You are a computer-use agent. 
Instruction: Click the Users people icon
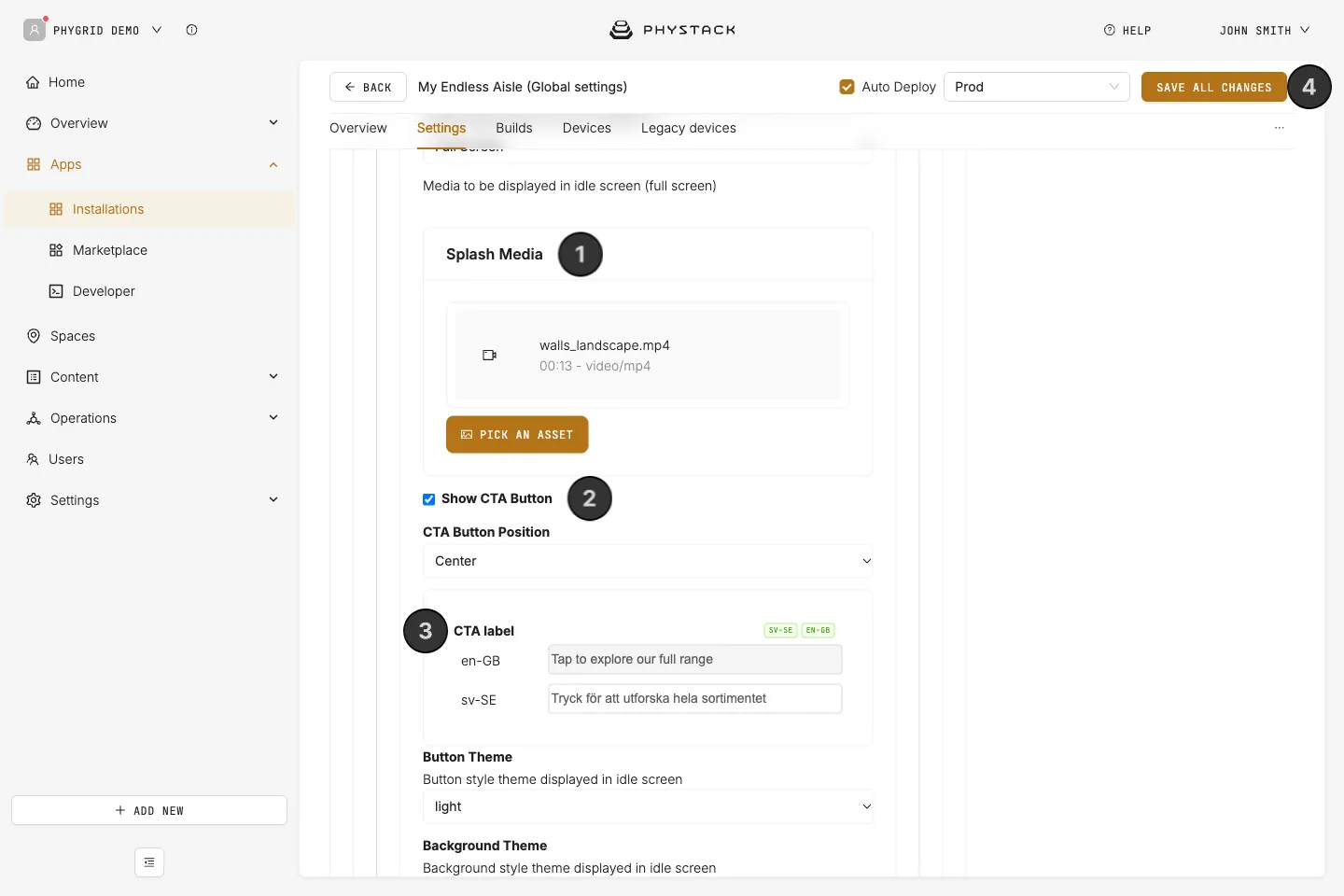[x=33, y=459]
